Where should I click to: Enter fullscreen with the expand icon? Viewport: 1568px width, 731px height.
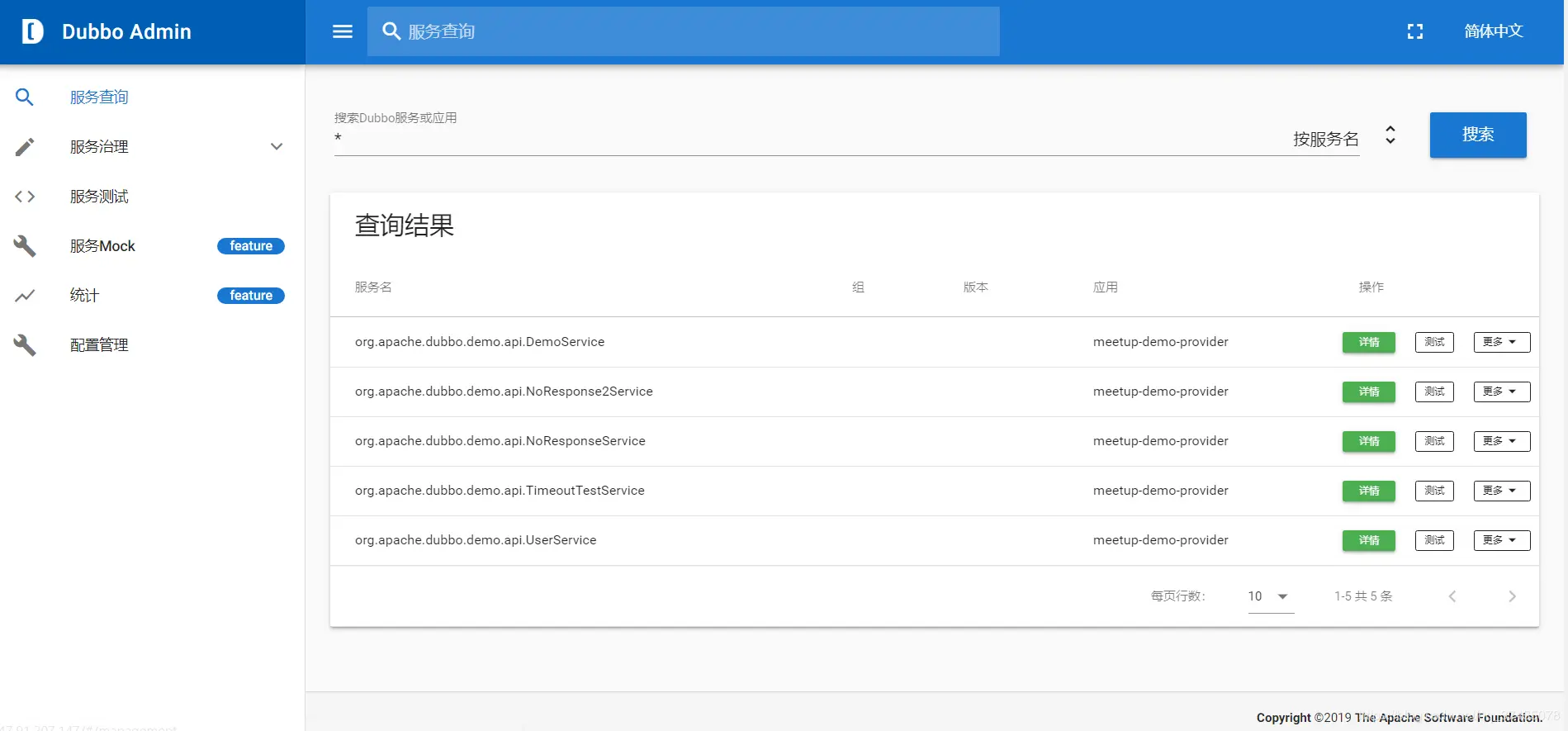tap(1415, 31)
